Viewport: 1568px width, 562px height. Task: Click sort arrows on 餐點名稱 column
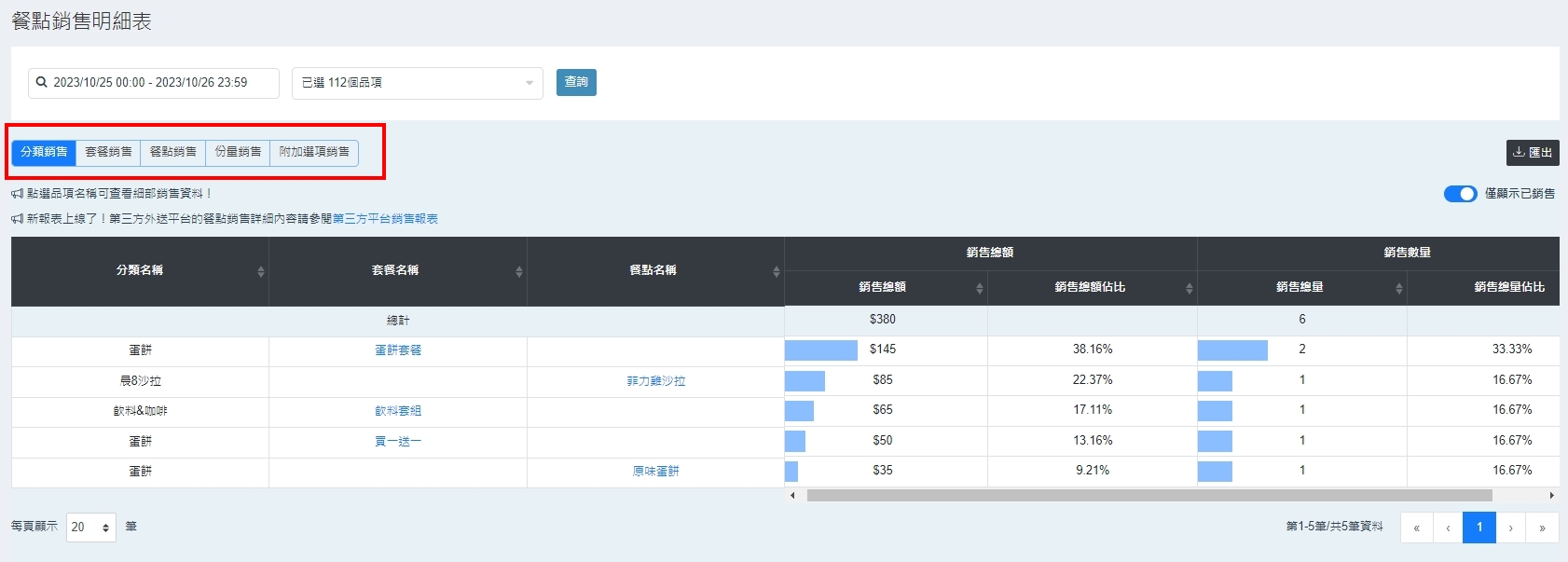point(776,271)
